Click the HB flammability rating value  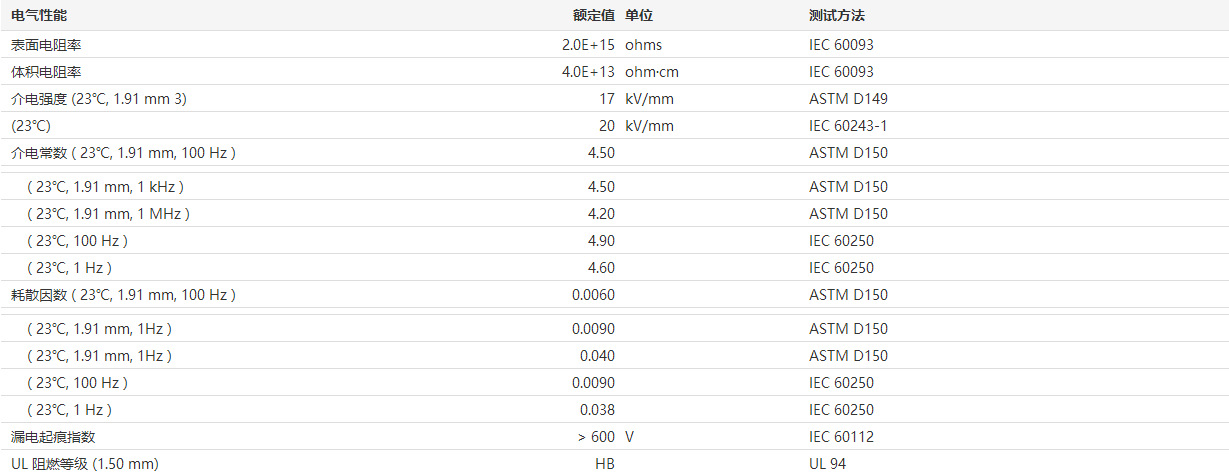tap(605, 464)
